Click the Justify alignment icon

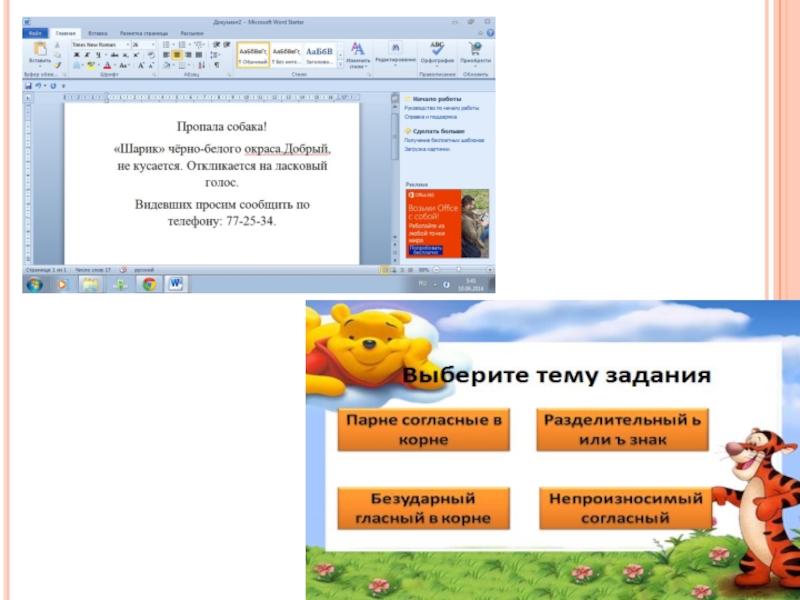(199, 55)
